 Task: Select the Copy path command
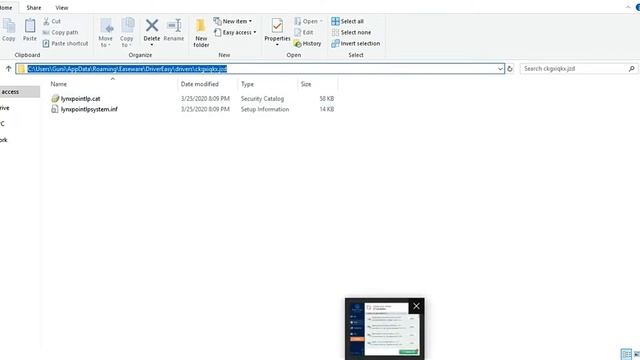[60, 32]
